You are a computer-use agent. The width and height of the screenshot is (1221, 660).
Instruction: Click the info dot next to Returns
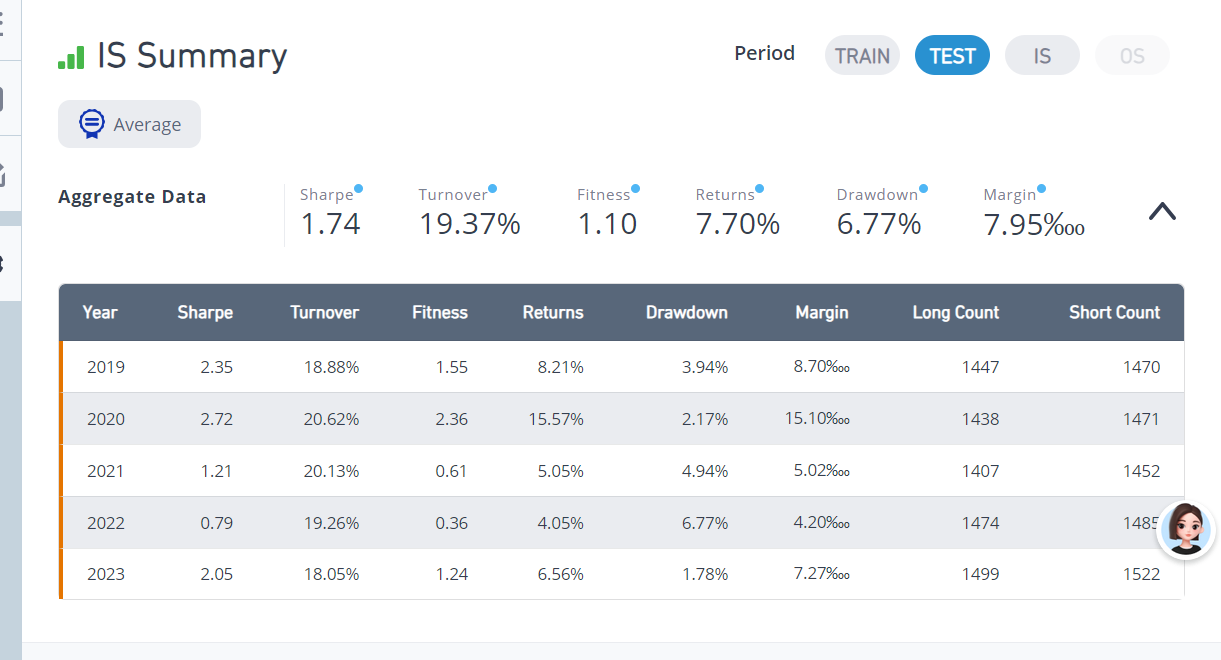759,188
